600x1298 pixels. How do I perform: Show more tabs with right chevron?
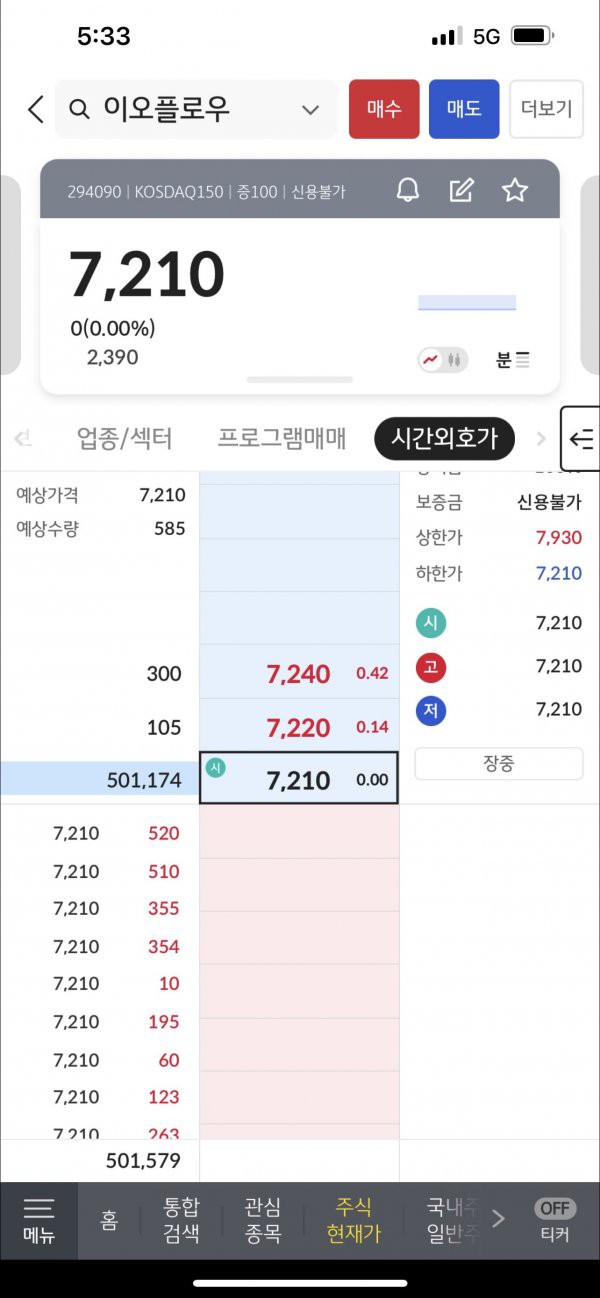click(x=542, y=438)
